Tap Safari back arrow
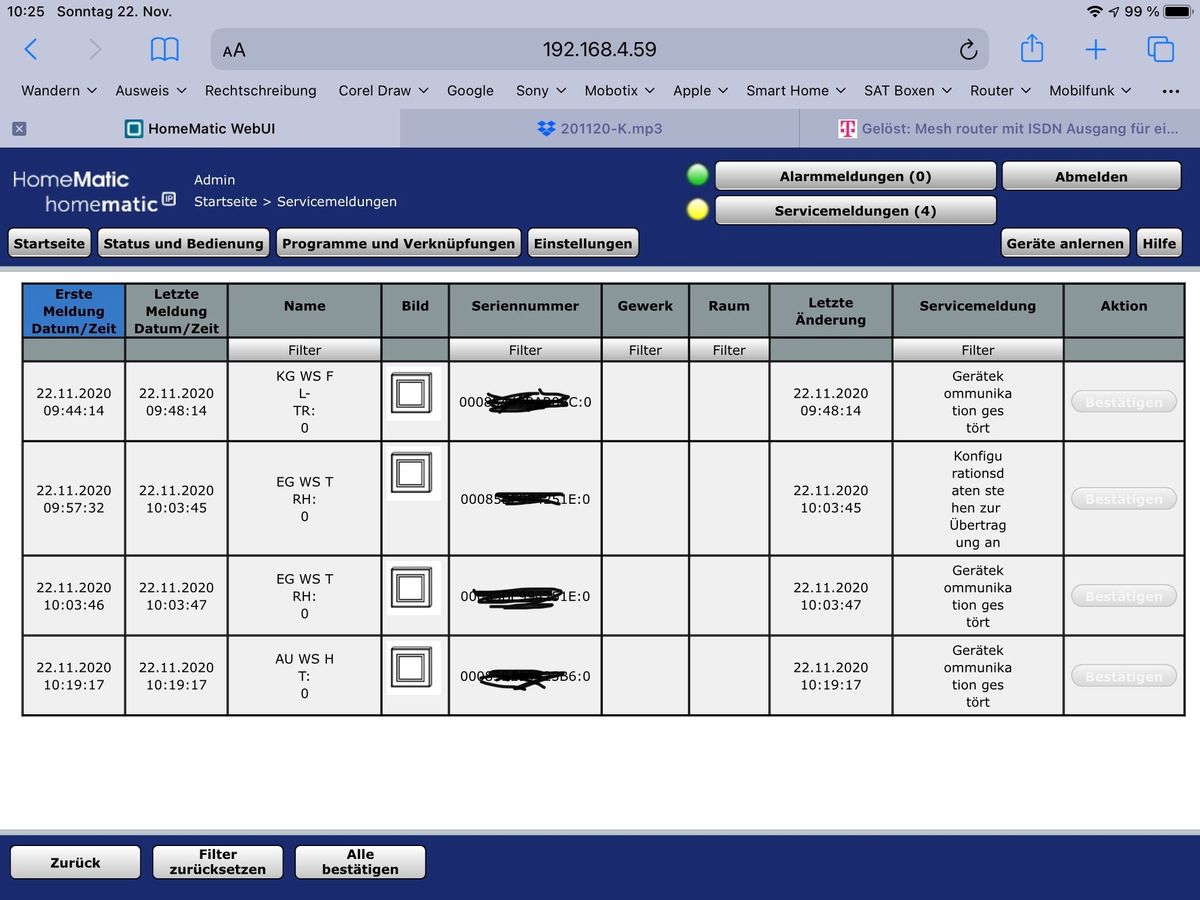 31,49
